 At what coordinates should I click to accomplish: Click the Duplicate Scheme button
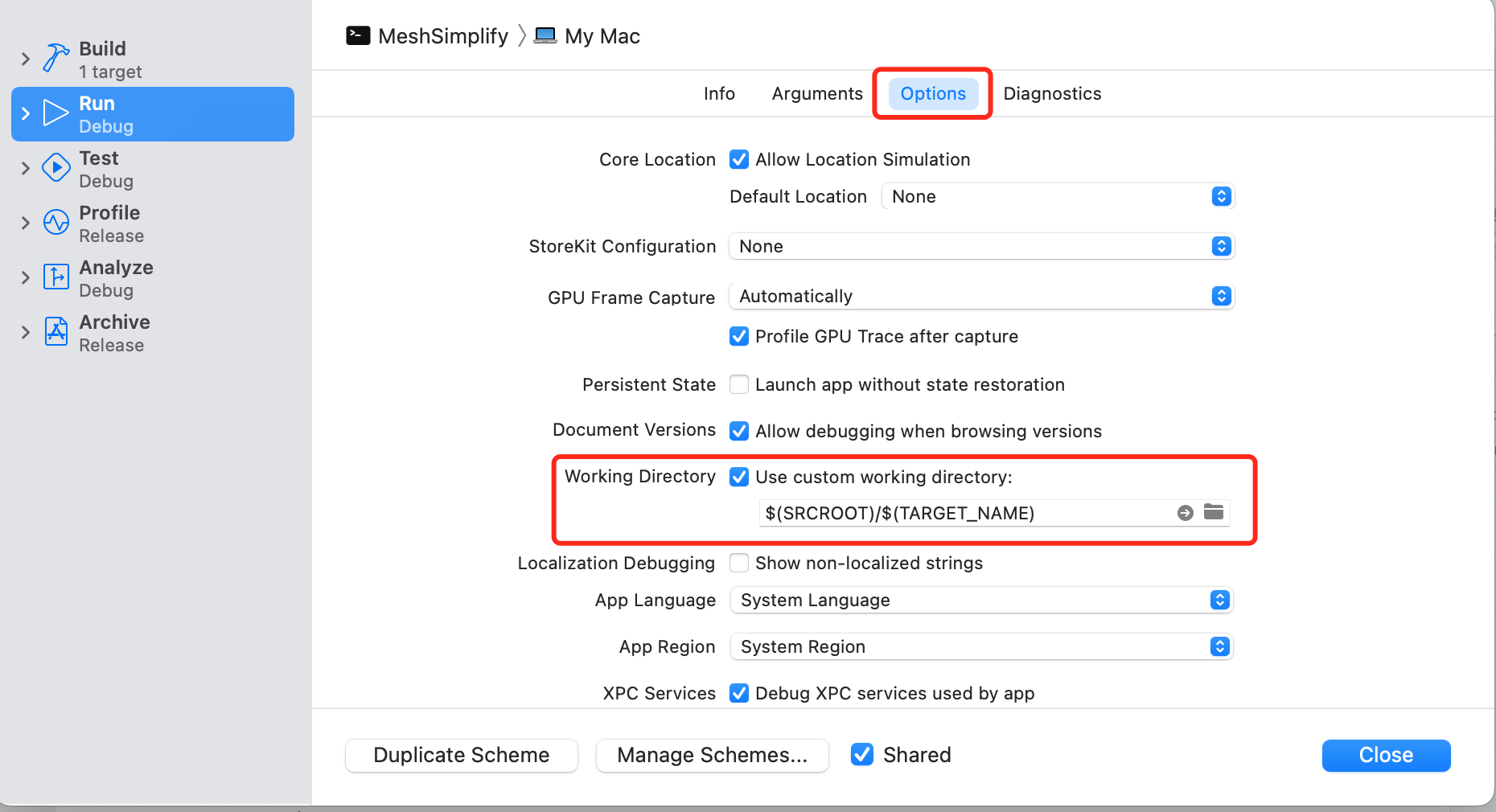(x=460, y=755)
